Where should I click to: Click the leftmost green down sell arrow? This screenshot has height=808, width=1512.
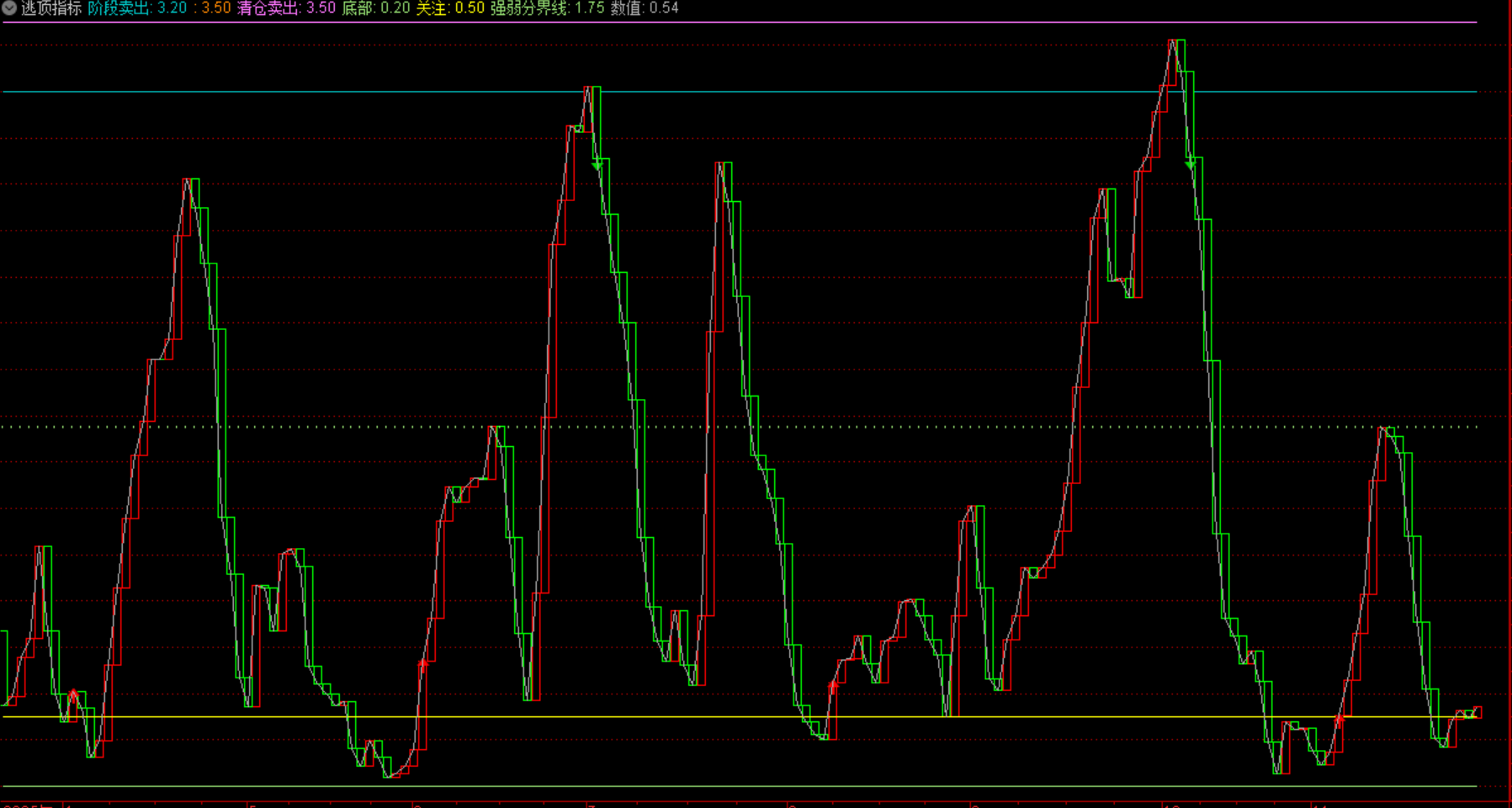(x=597, y=165)
